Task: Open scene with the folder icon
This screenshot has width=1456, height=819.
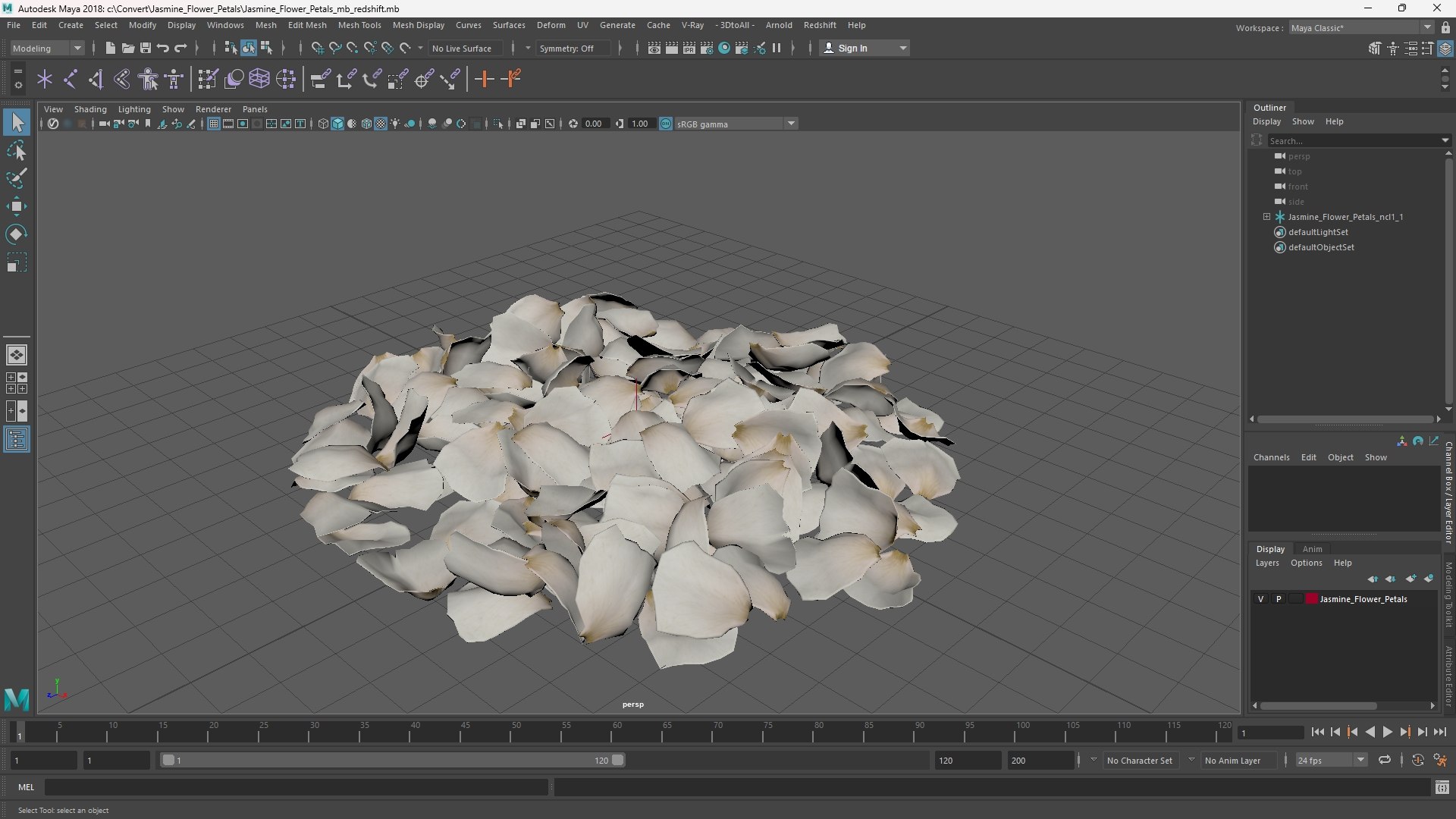Action: click(x=128, y=48)
